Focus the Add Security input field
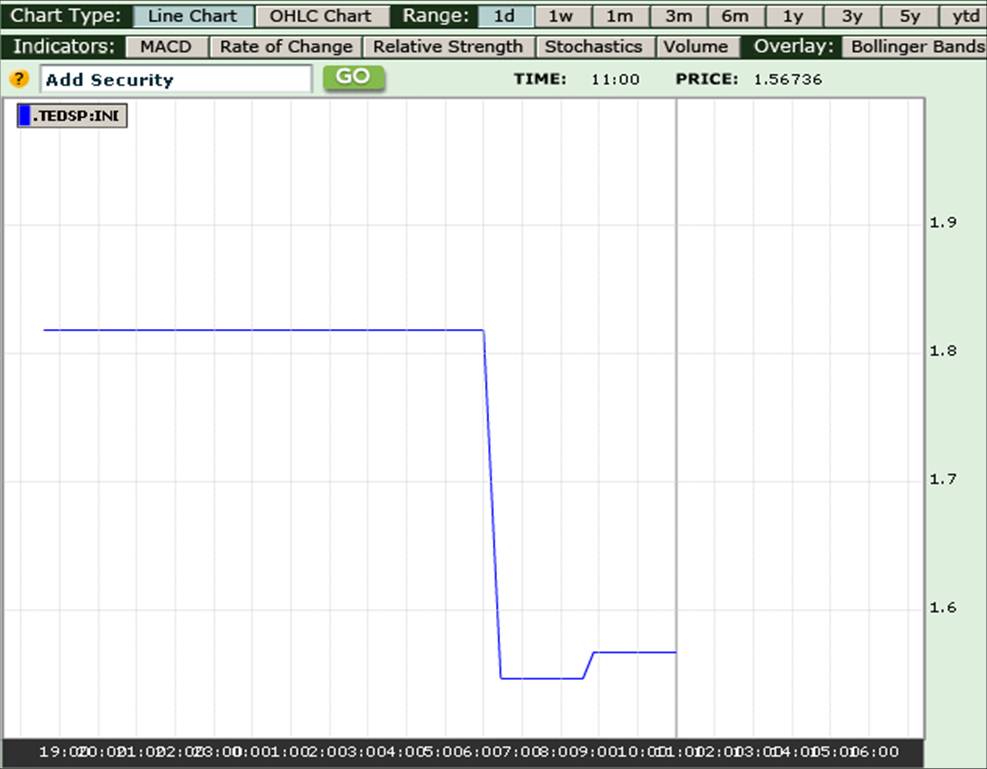Image resolution: width=987 pixels, height=769 pixels. click(x=176, y=79)
